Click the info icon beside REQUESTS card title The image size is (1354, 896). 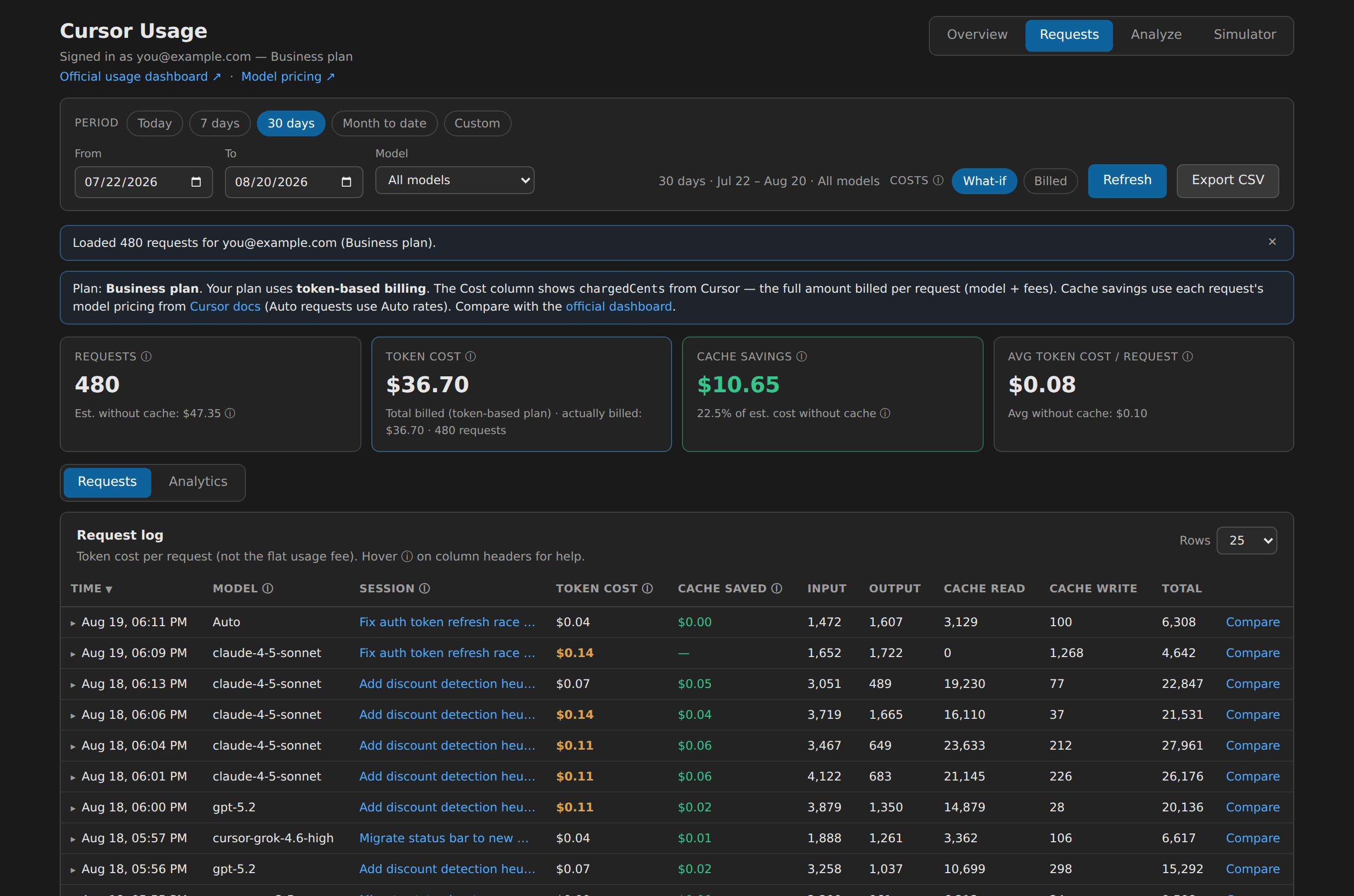[x=146, y=356]
